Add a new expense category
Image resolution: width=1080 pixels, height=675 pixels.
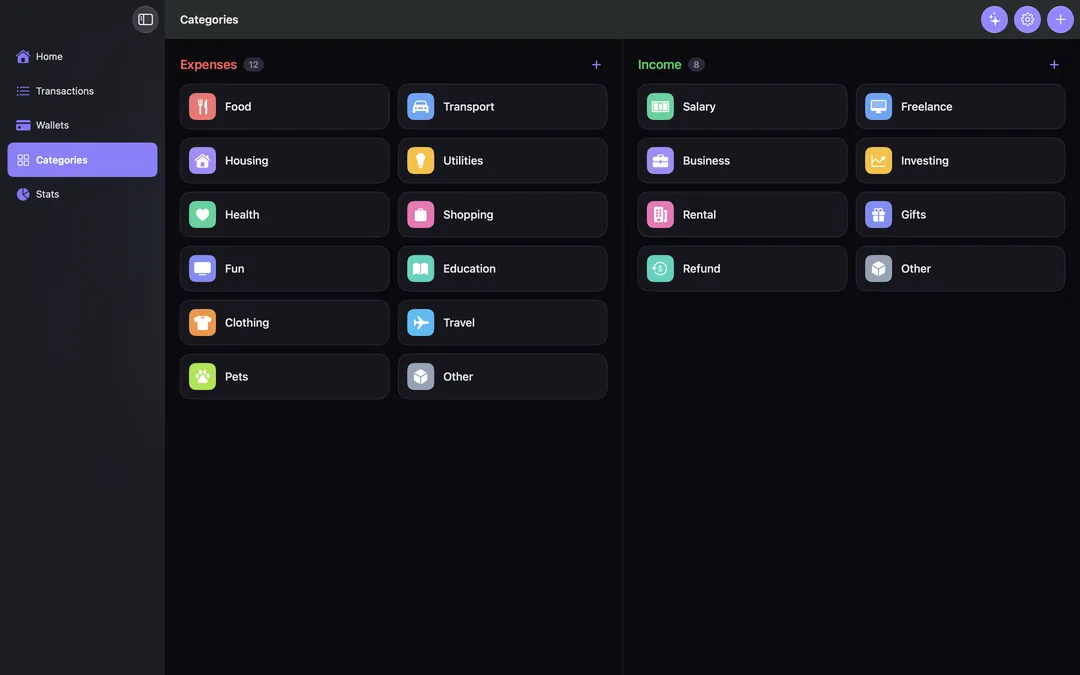(596, 65)
